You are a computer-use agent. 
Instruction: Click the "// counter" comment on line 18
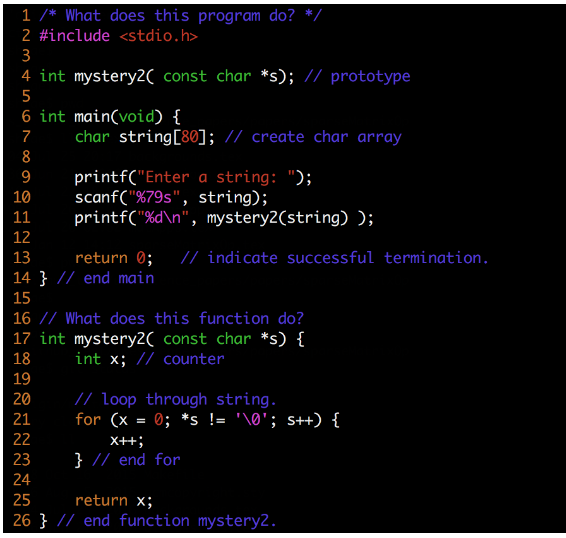(x=180, y=359)
